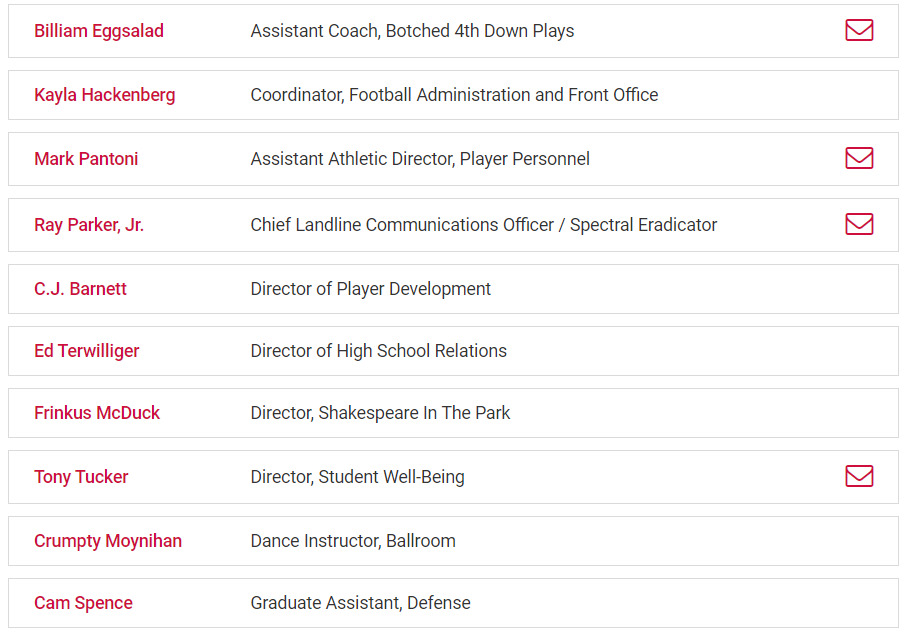
Task: Select Graduate Assistant, Defense title text
Action: coord(360,603)
